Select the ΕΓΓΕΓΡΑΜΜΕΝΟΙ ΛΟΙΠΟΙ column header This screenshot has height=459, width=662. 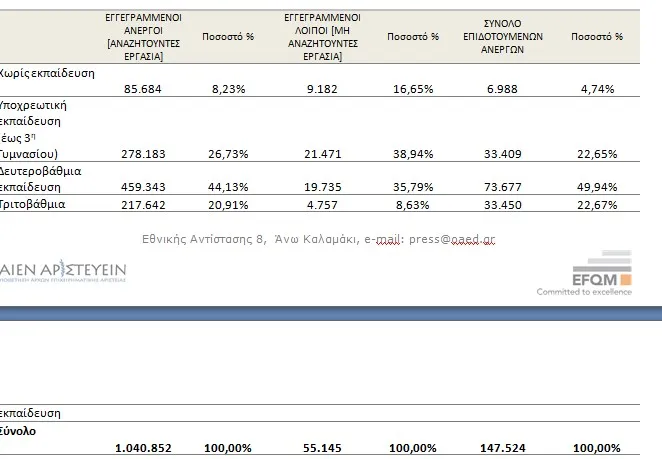(x=323, y=37)
